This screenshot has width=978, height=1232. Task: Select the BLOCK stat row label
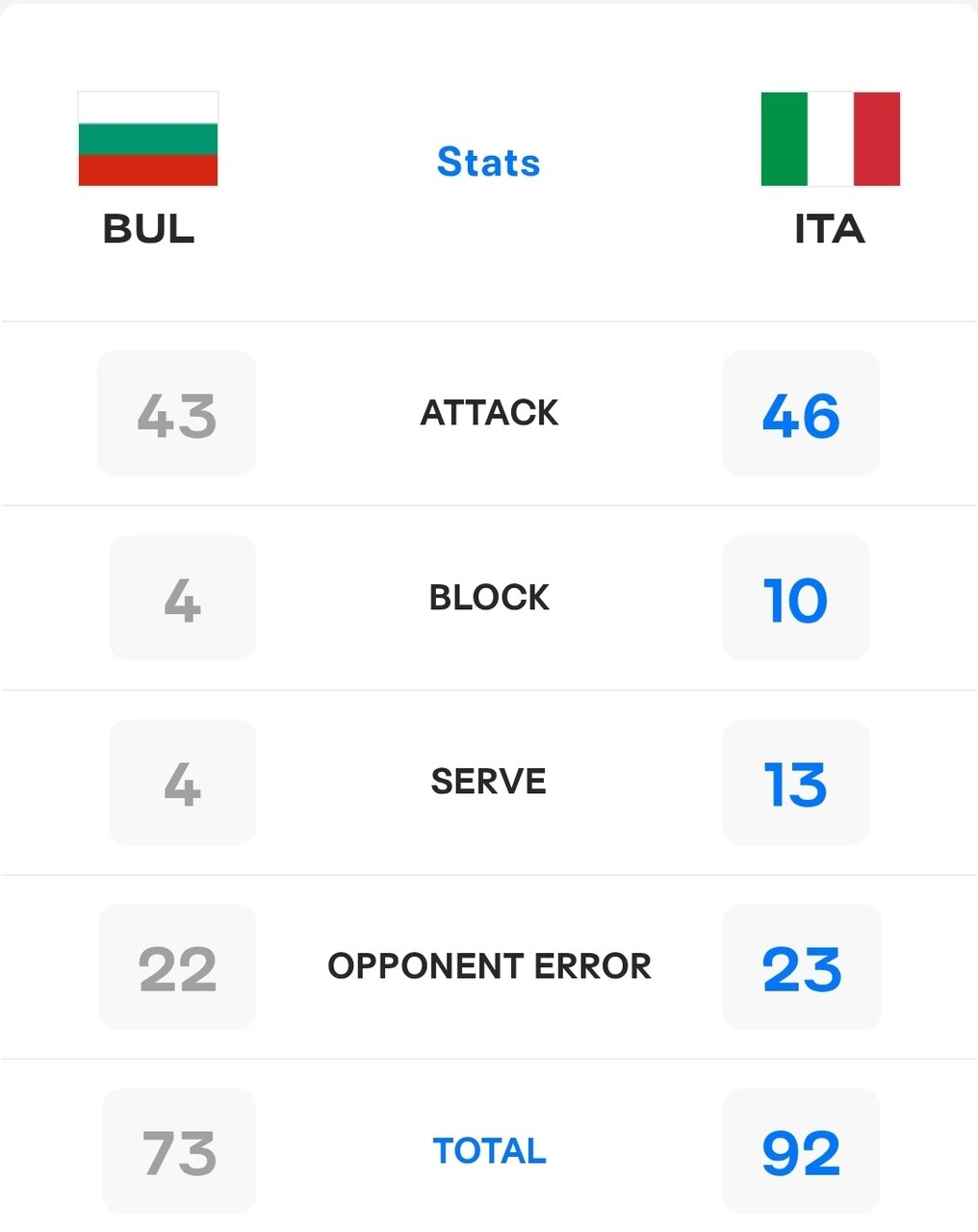click(489, 598)
